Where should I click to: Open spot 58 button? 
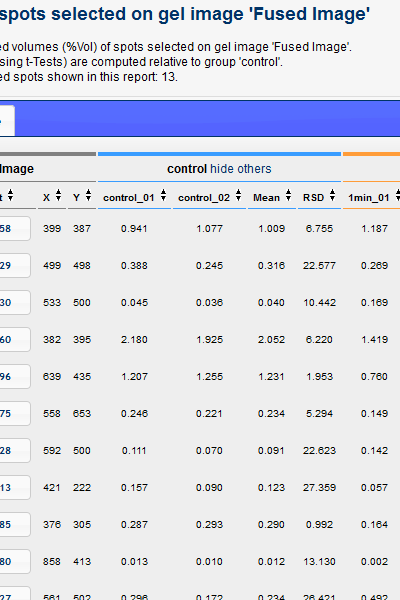15,228
